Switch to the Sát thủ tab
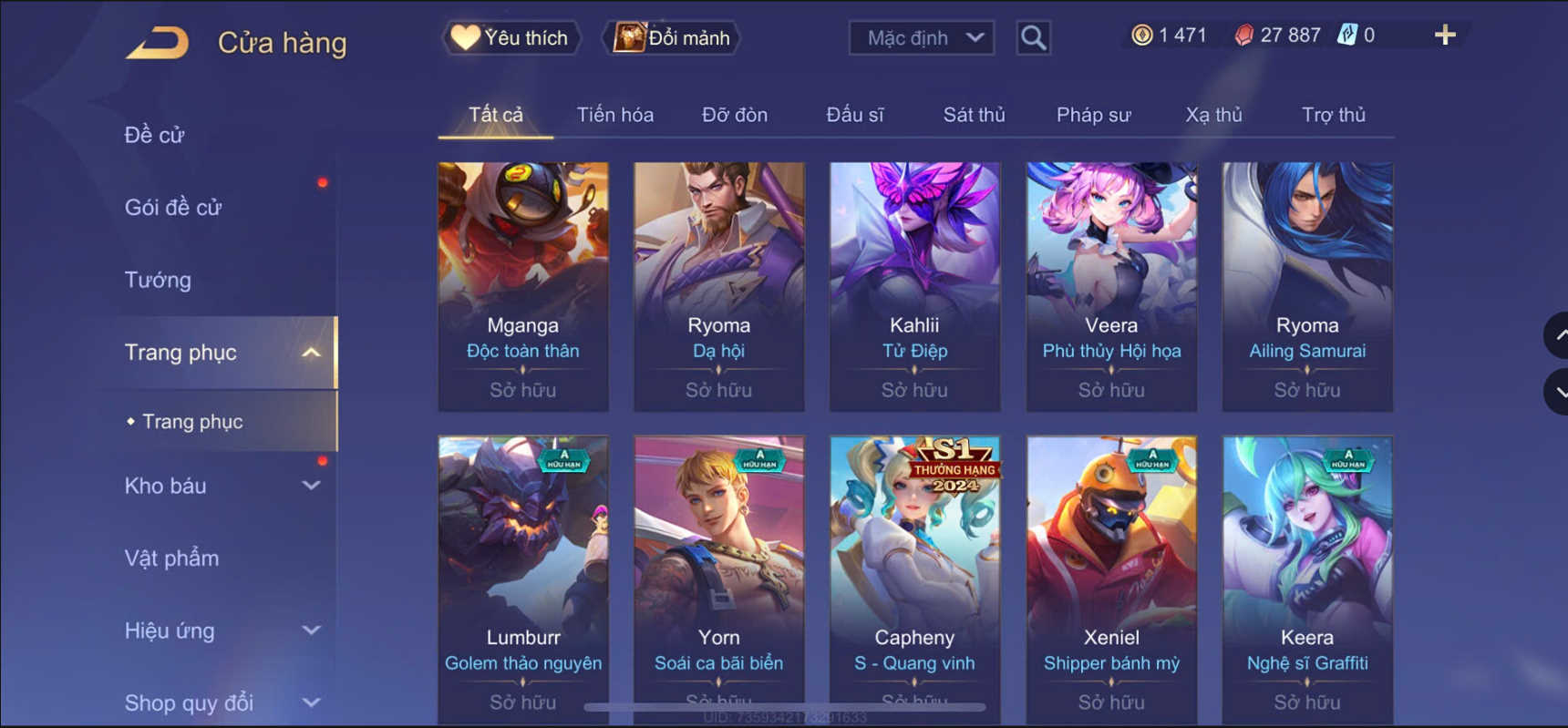 (974, 115)
